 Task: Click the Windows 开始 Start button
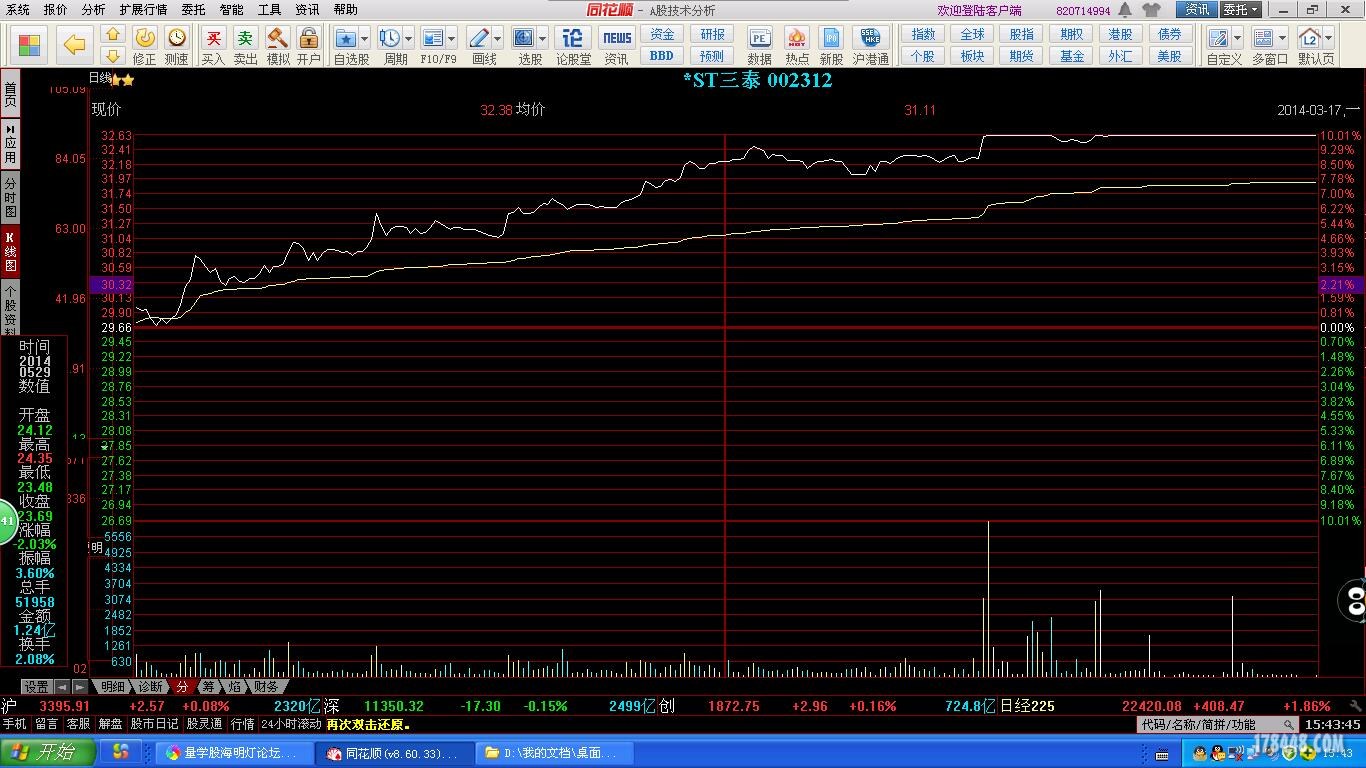coord(48,752)
